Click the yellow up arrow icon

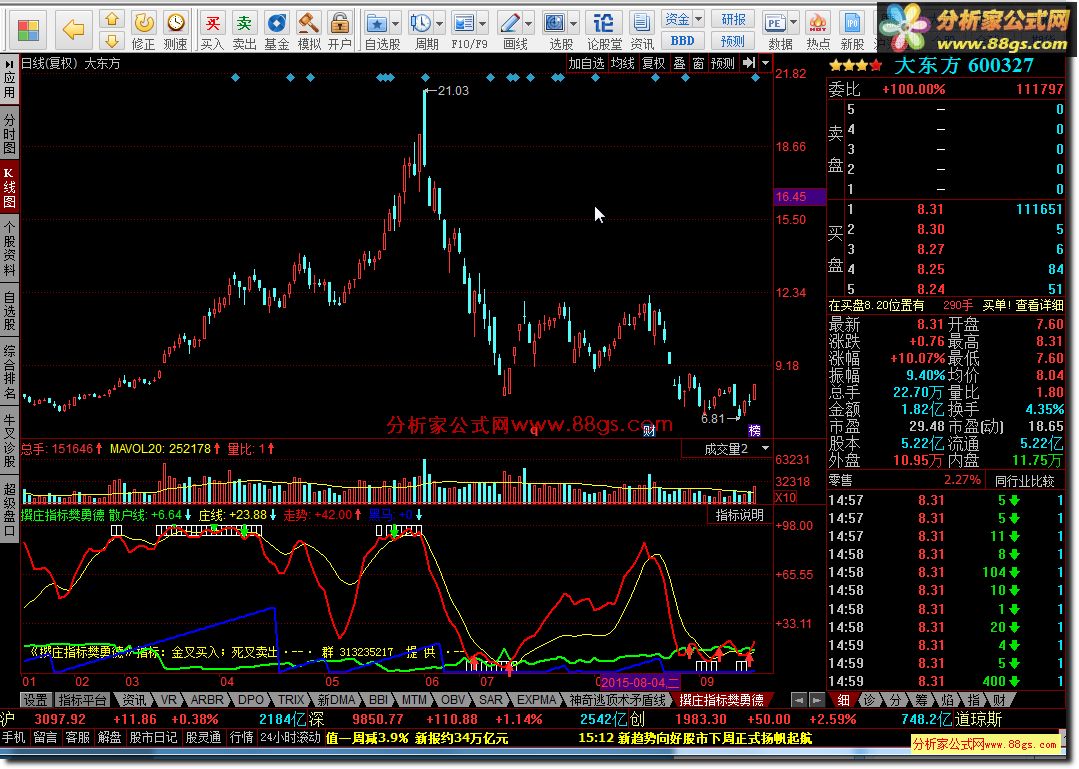[x=112, y=19]
